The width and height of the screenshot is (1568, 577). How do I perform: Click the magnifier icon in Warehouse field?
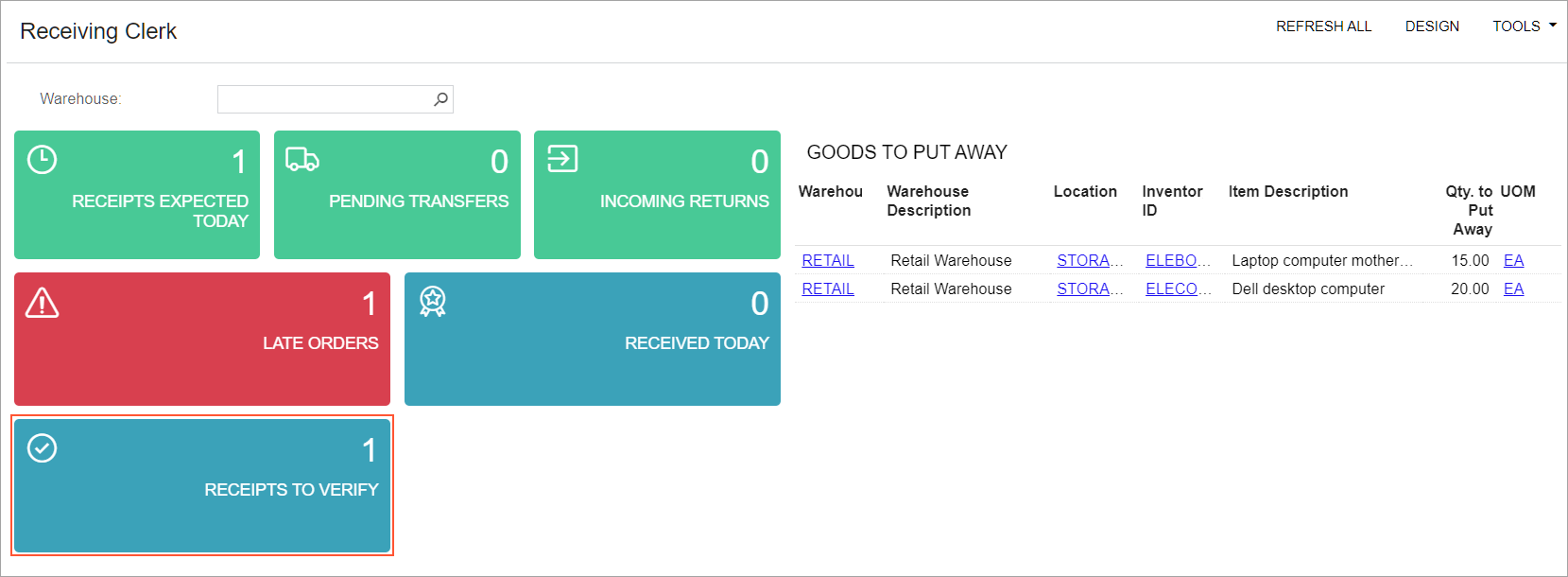tap(440, 99)
